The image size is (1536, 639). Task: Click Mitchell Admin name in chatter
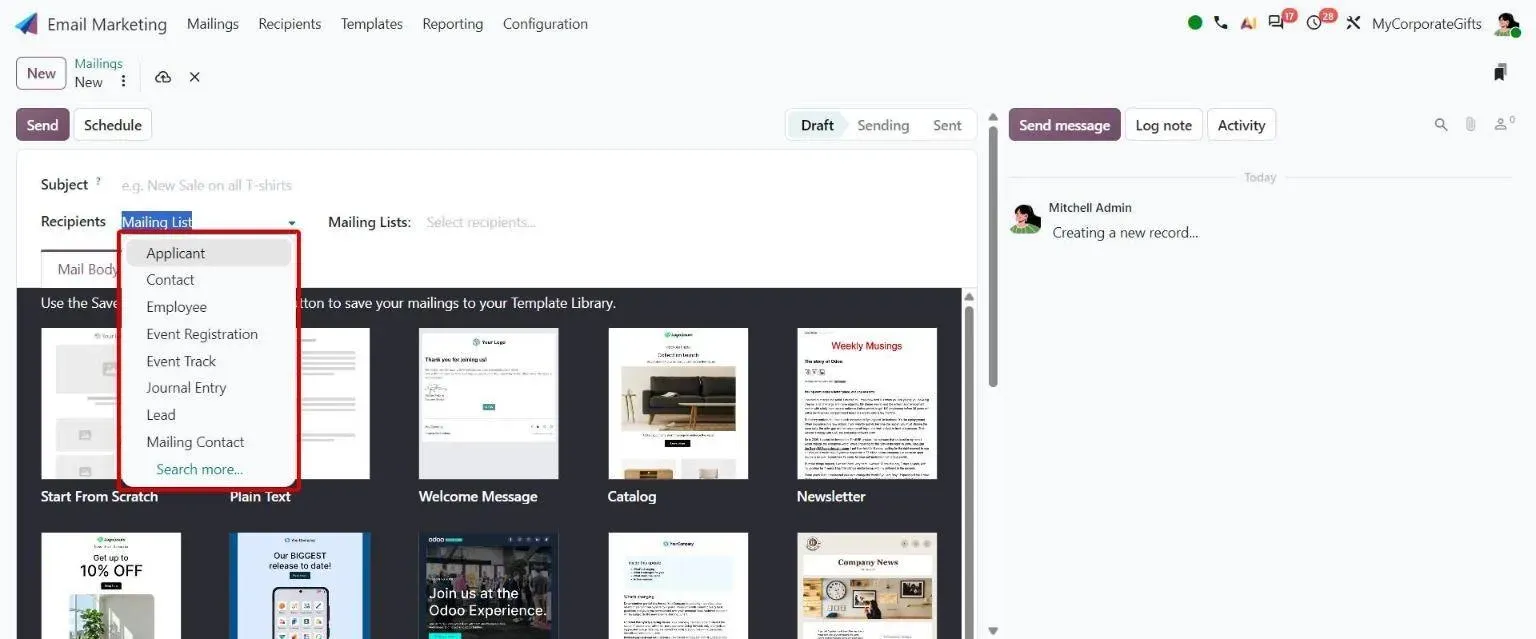coord(1090,207)
